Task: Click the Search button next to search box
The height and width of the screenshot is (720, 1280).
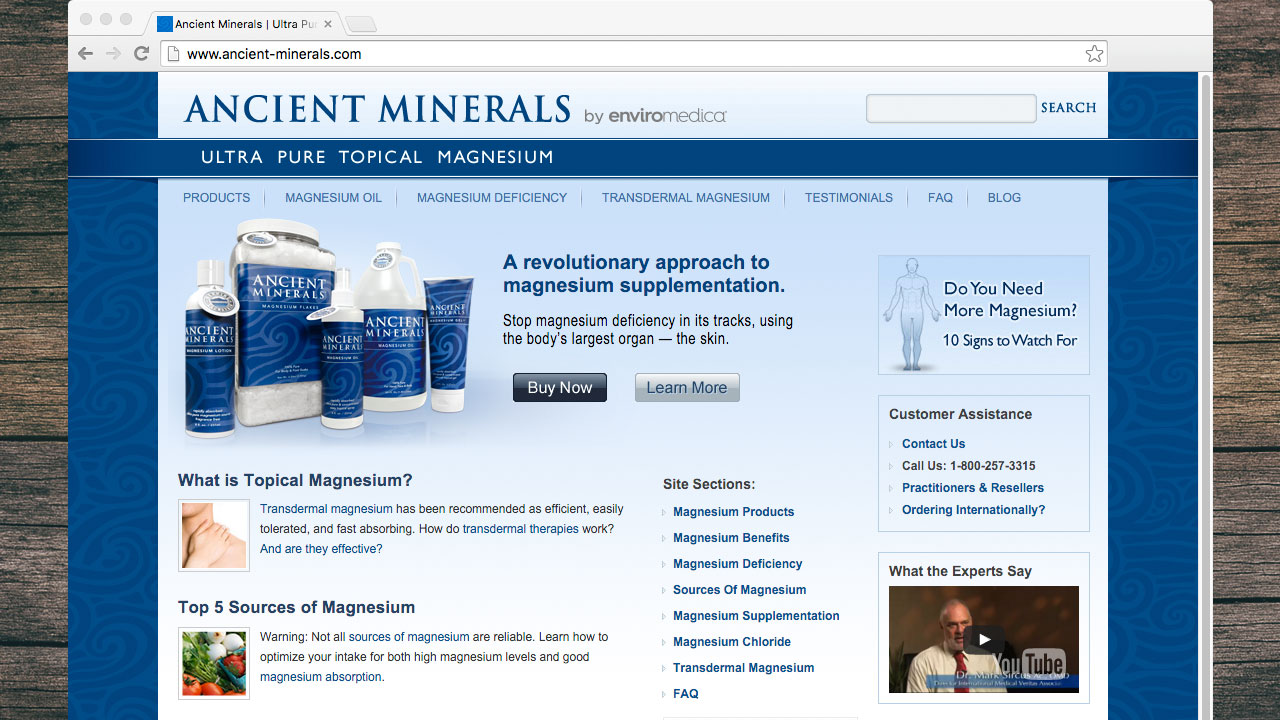Action: [1068, 108]
